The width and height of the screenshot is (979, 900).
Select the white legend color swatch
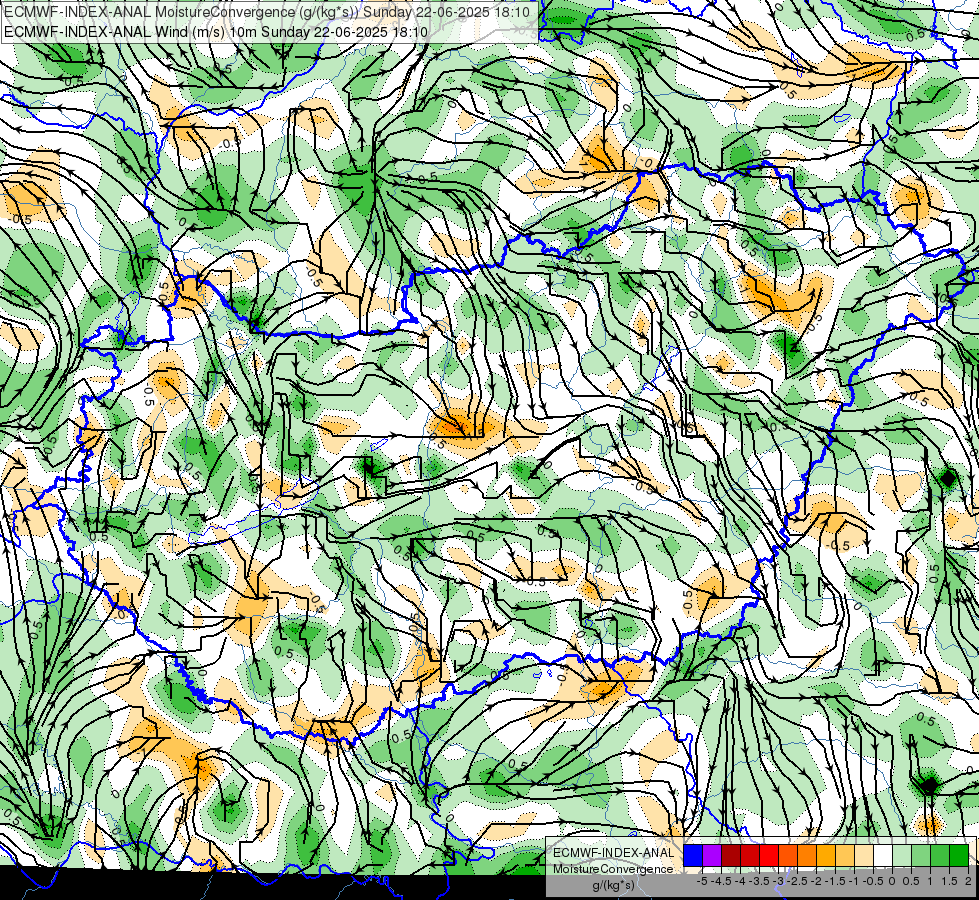[x=883, y=855]
